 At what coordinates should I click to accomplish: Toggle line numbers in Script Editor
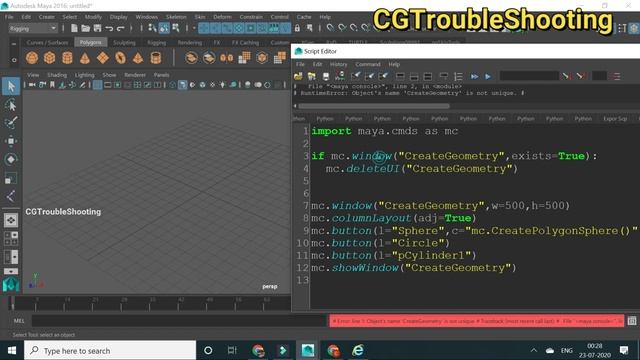[458, 76]
